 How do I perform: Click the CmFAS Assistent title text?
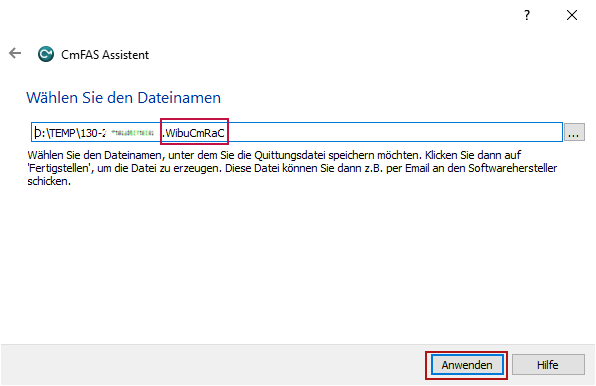(105, 55)
